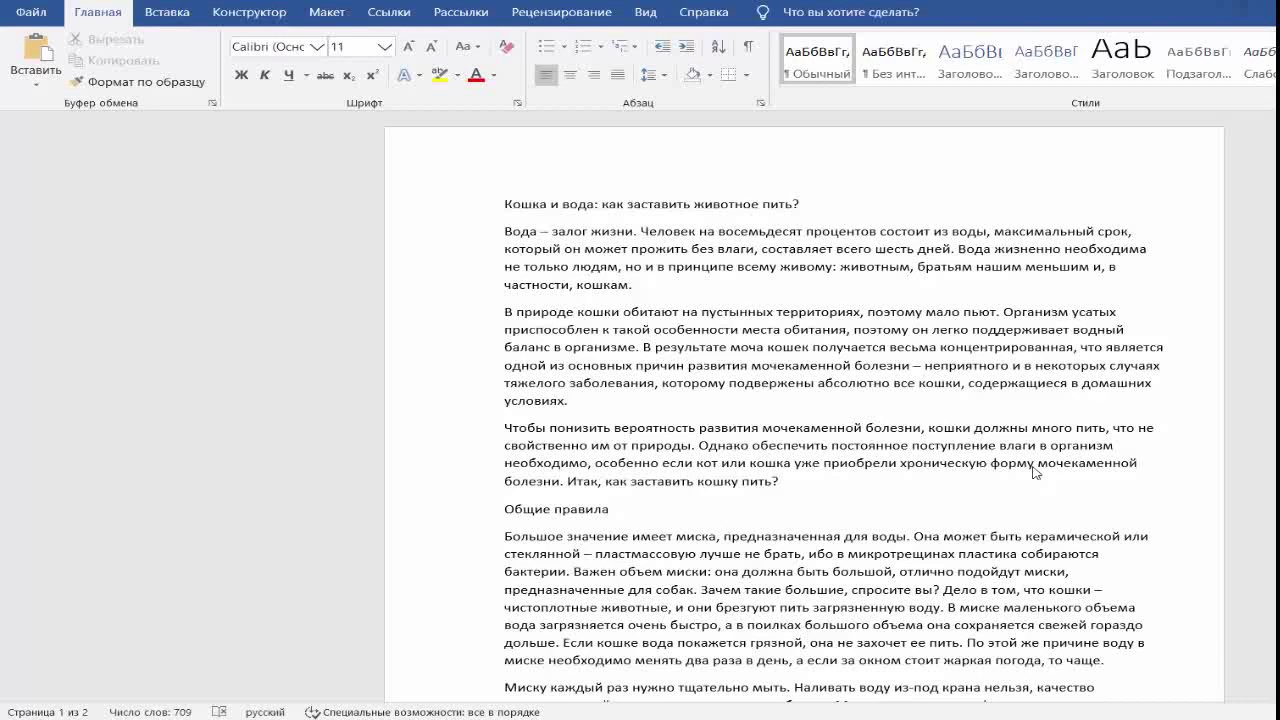The image size is (1280, 720).
Task: Click the borders grid icon
Action: point(728,75)
